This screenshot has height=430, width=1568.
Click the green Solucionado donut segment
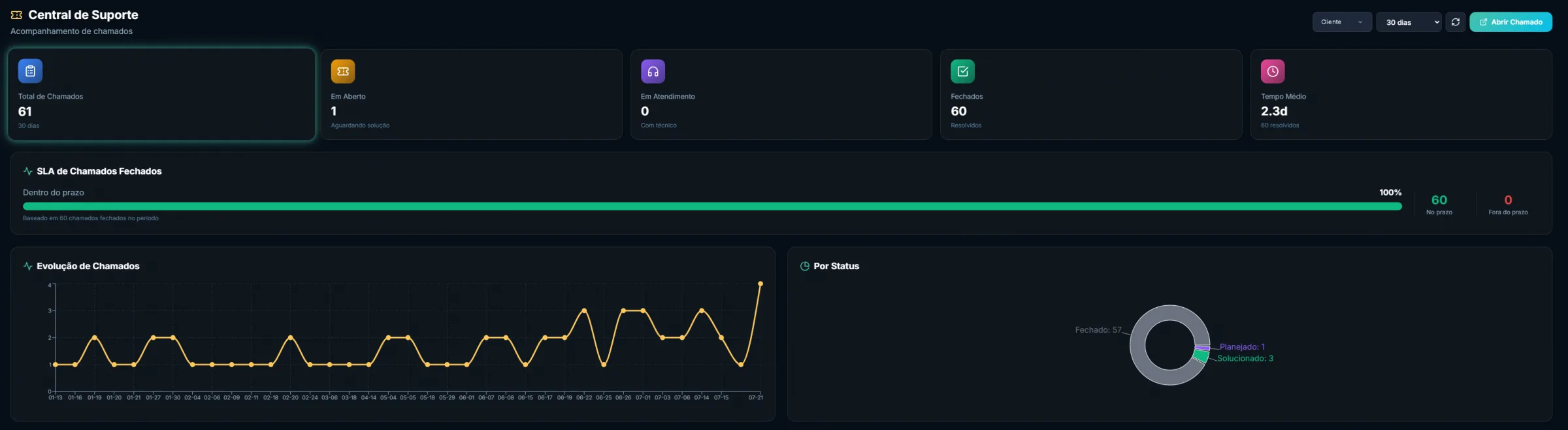coord(1201,356)
